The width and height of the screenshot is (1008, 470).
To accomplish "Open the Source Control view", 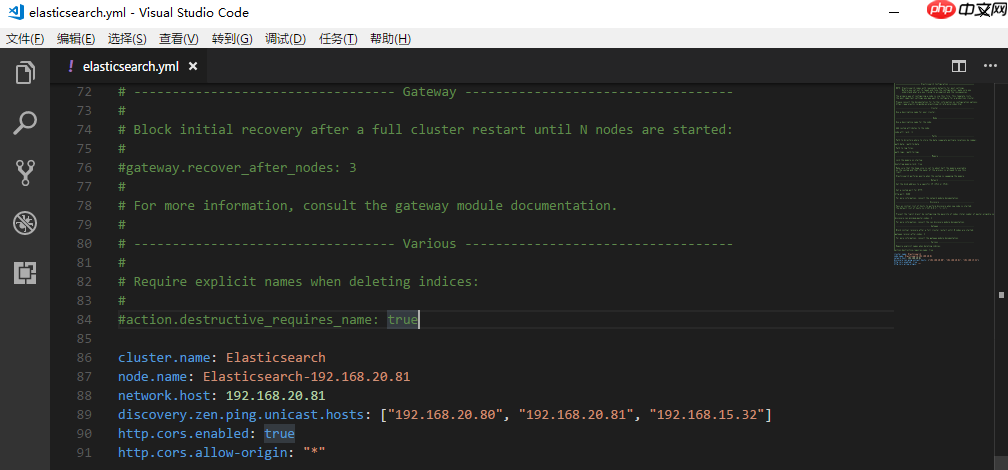I will point(25,172).
